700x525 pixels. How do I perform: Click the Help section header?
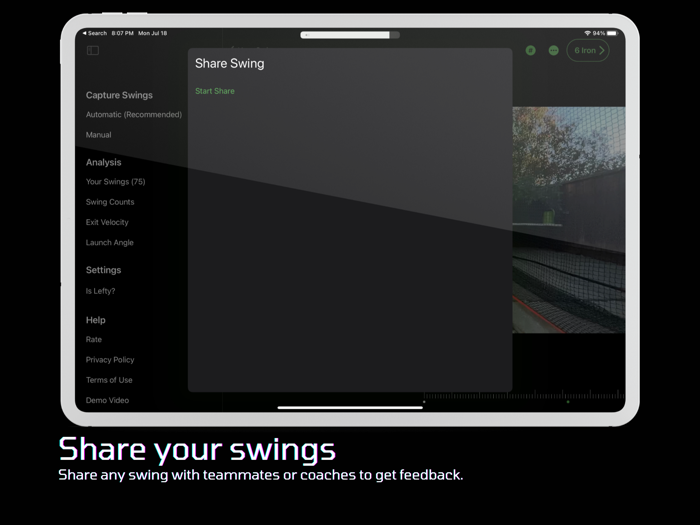coord(96,320)
